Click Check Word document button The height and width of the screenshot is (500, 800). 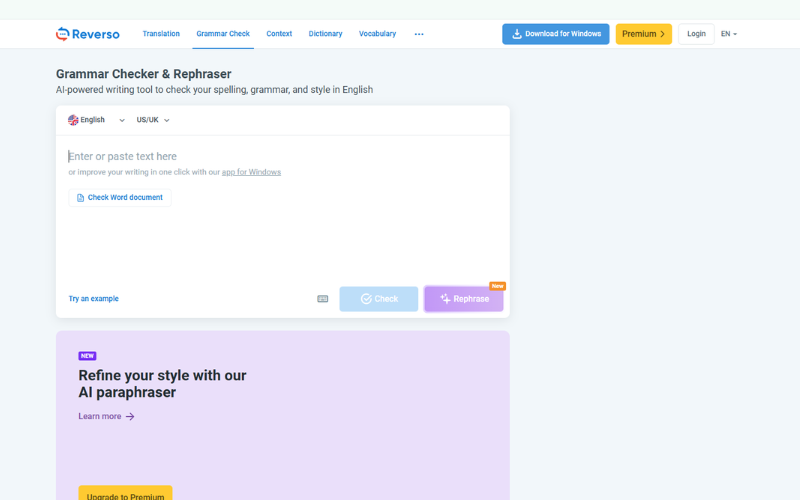click(120, 197)
